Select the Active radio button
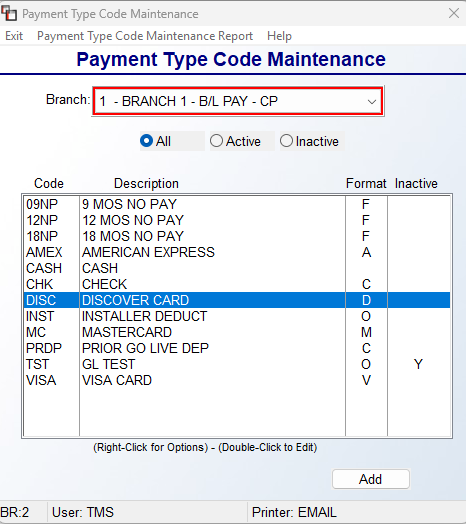466x524 pixels. click(235, 141)
